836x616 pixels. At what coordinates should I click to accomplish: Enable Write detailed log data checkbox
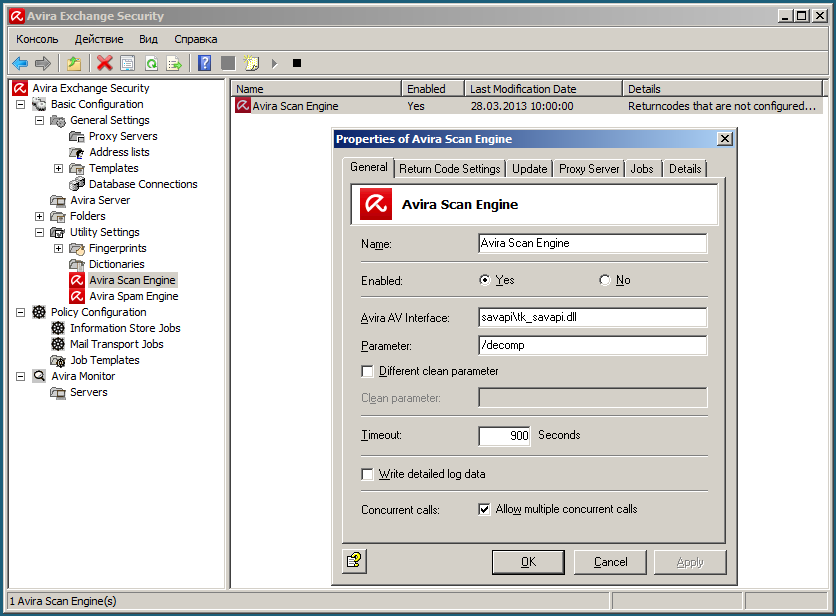[x=367, y=474]
